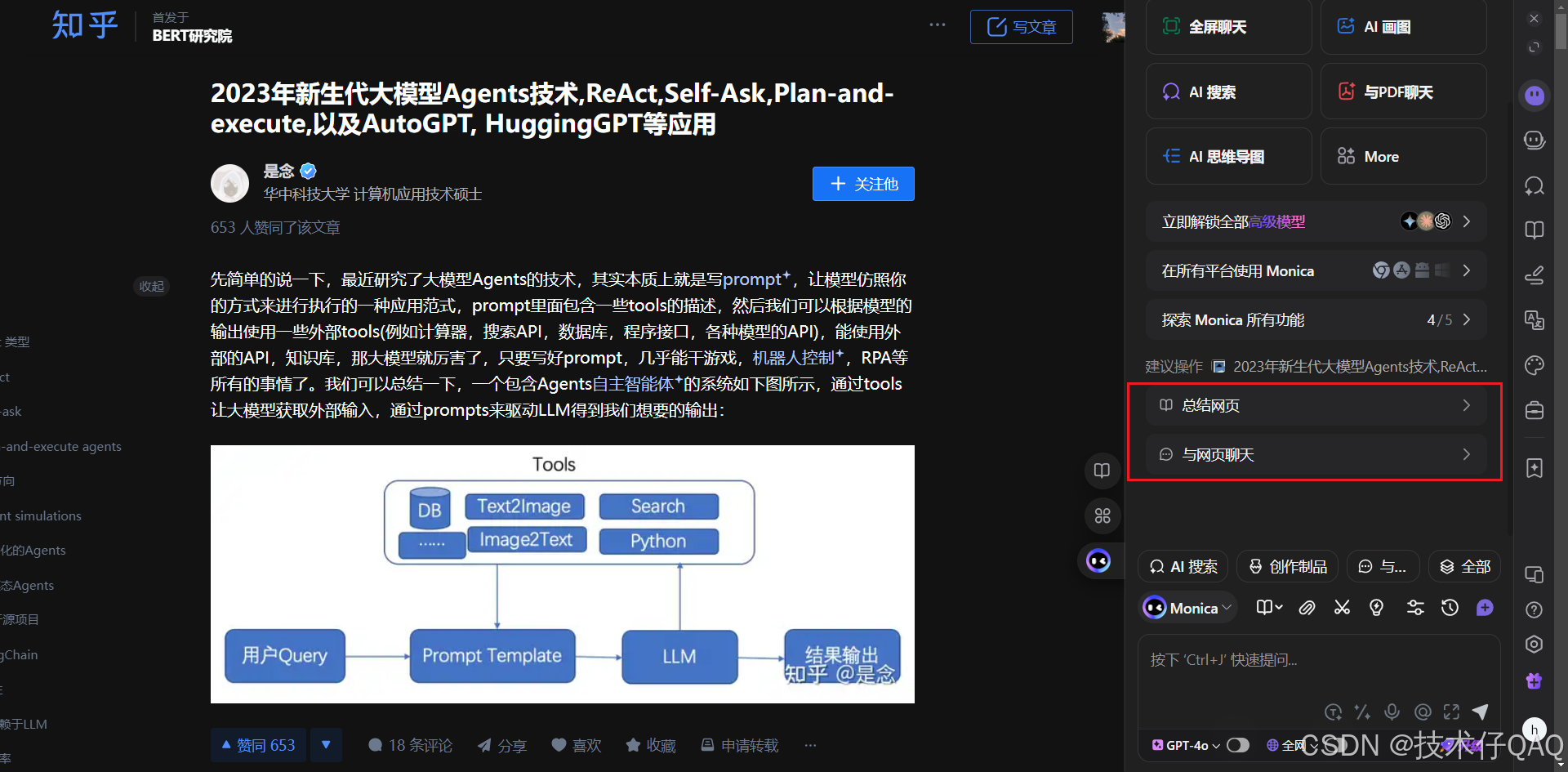Open the chat settings sliders icon

(x=1415, y=608)
